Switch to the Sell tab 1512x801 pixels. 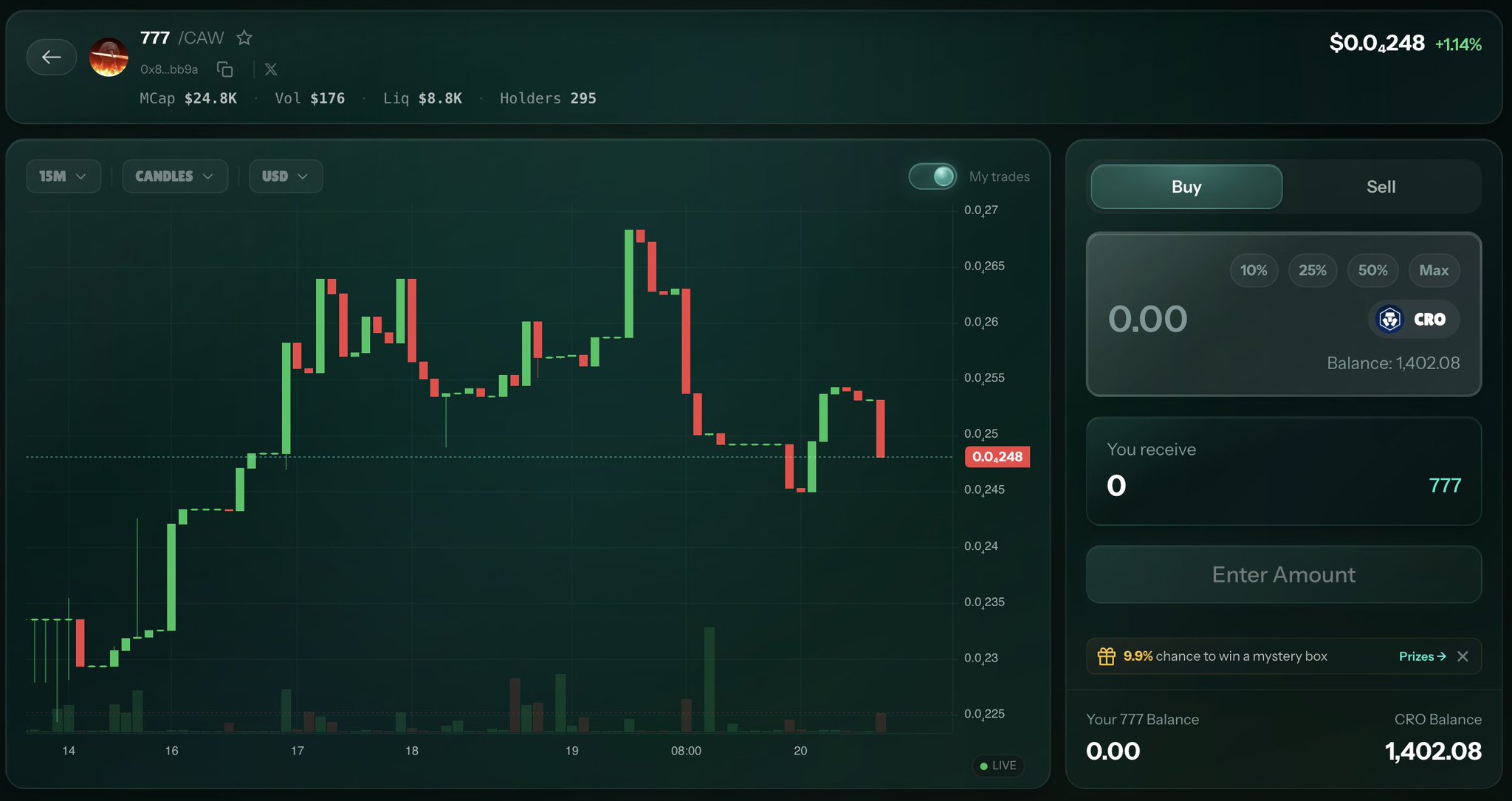pos(1381,187)
